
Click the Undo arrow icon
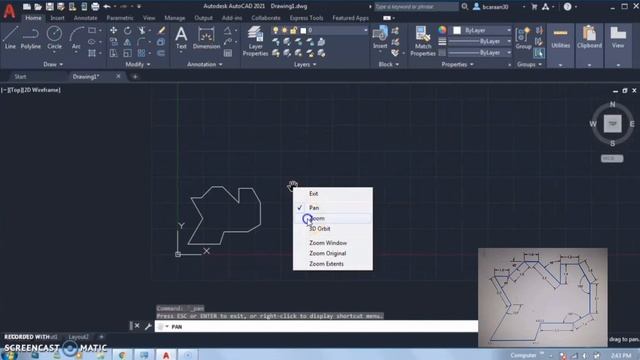[x=107, y=7]
